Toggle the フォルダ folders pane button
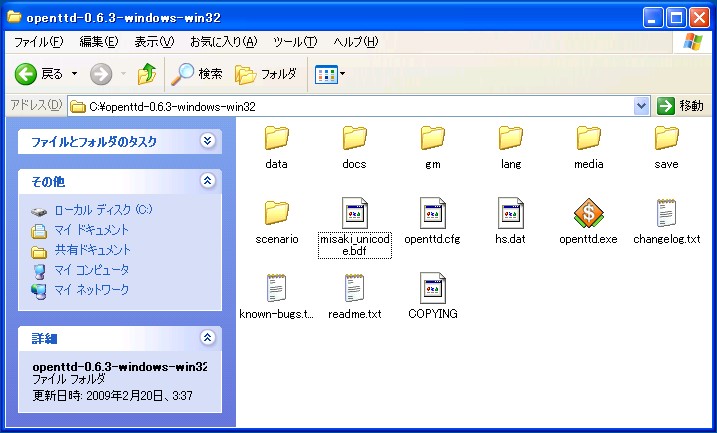This screenshot has width=717, height=433. click(x=266, y=74)
